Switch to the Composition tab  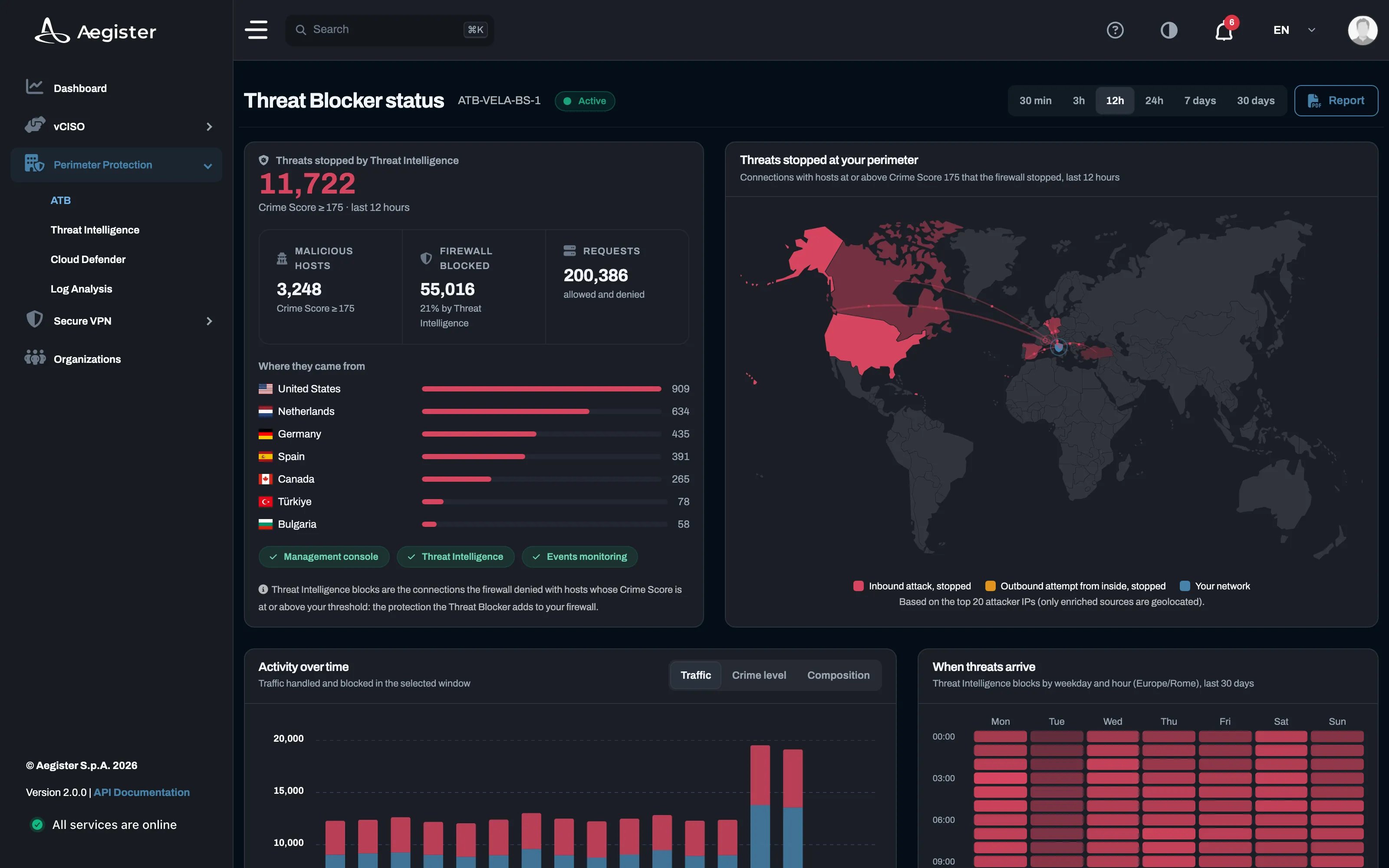click(x=838, y=675)
